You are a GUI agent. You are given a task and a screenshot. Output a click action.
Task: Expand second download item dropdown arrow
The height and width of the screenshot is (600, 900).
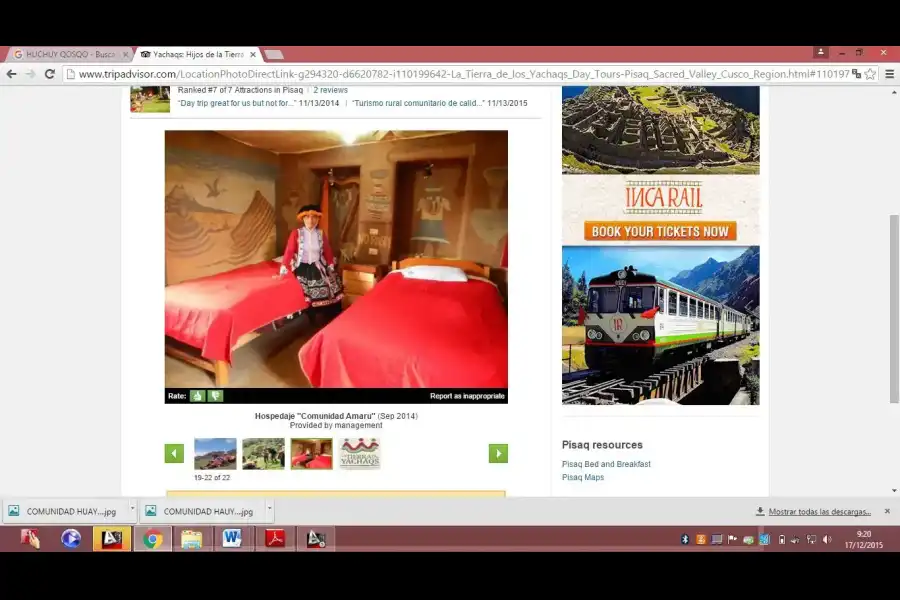point(269,509)
